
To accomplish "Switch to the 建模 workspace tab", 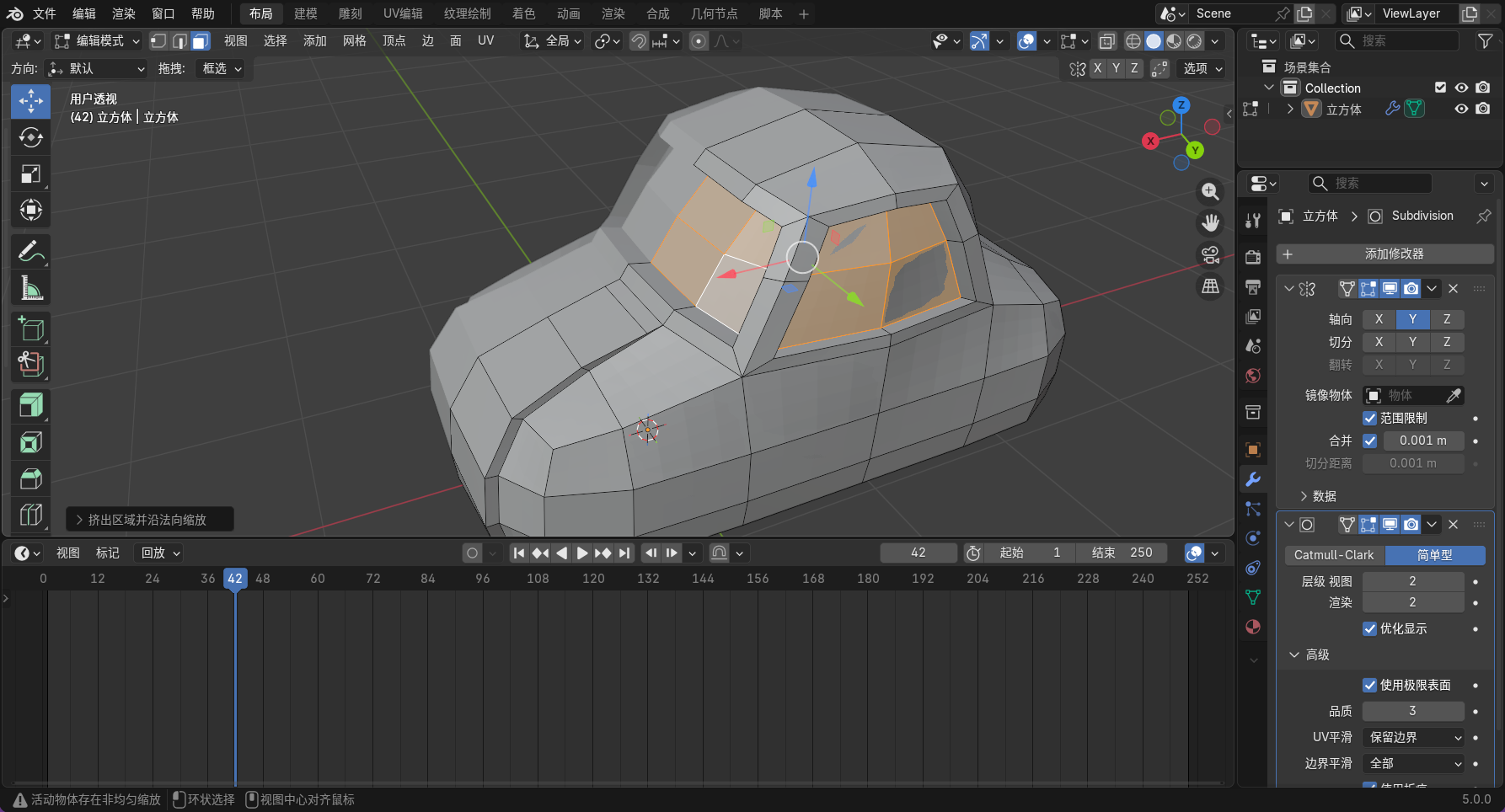I will click(x=305, y=13).
